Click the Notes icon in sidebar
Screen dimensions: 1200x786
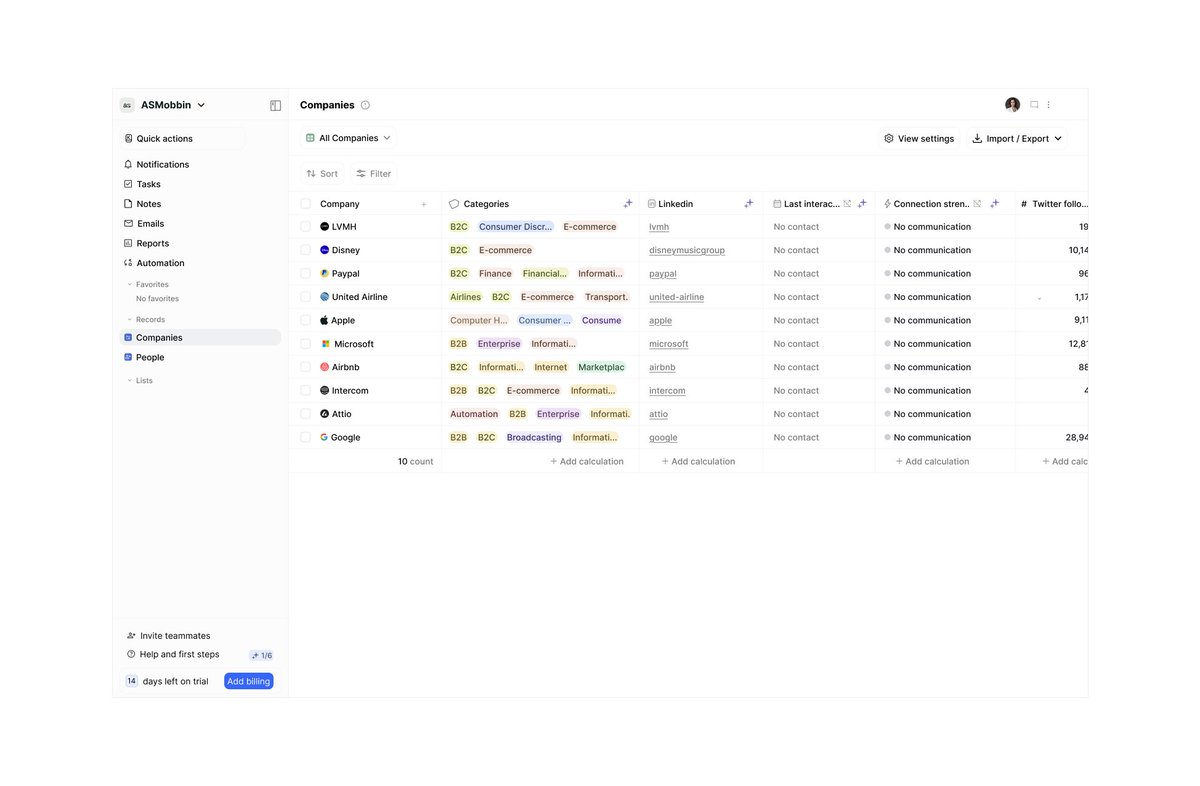(128, 204)
